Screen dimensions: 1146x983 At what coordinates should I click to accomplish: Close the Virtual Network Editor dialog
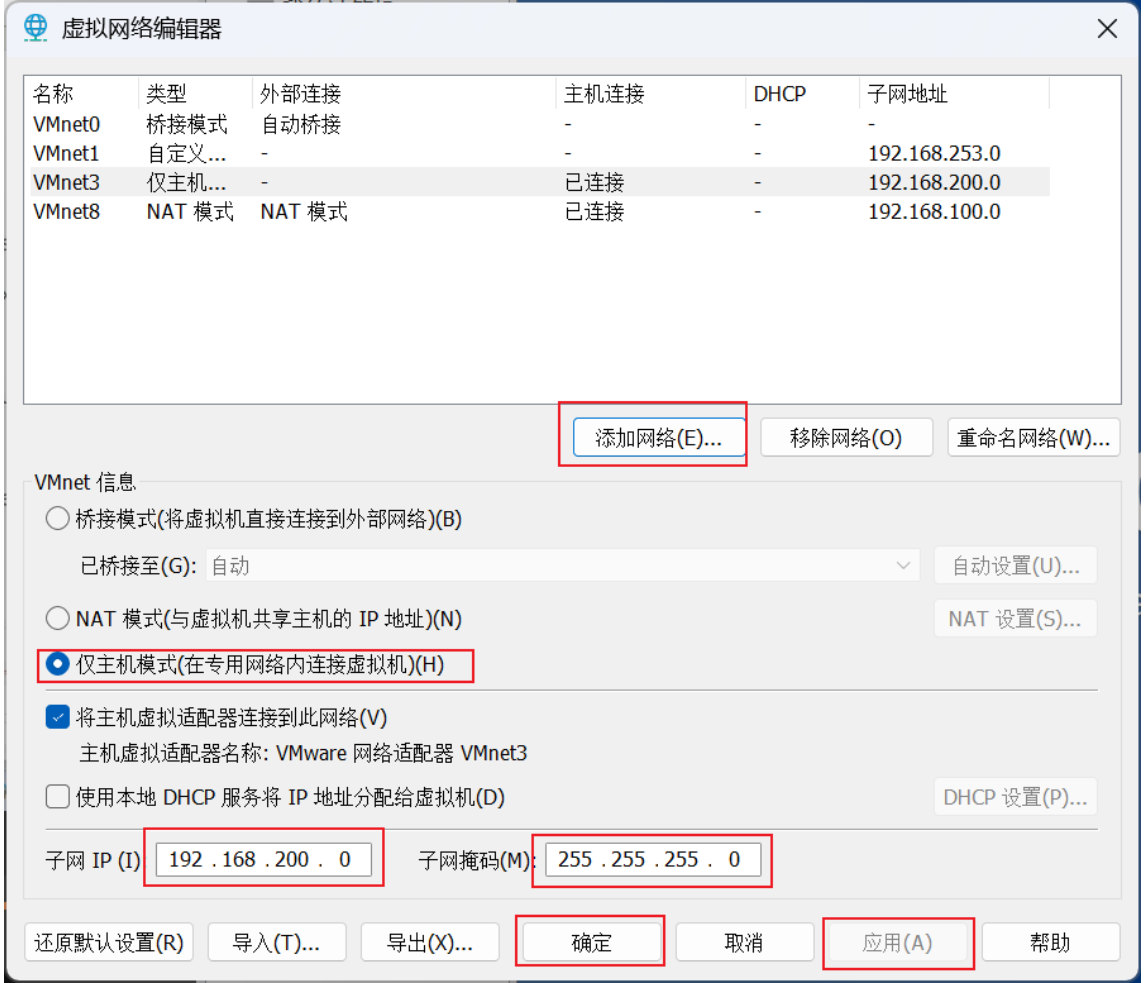click(x=1107, y=29)
